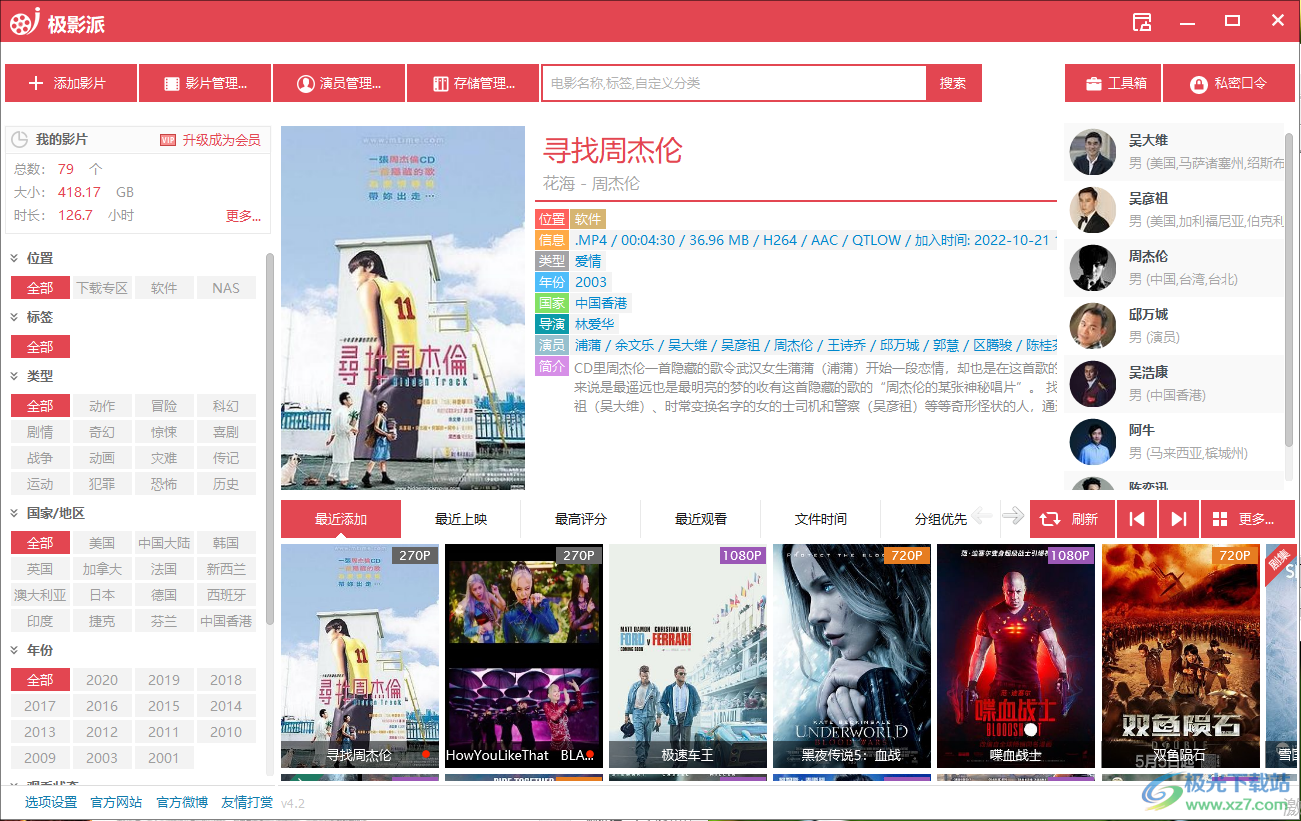
Task: Click actor 吴大维 avatar
Action: (x=1092, y=152)
